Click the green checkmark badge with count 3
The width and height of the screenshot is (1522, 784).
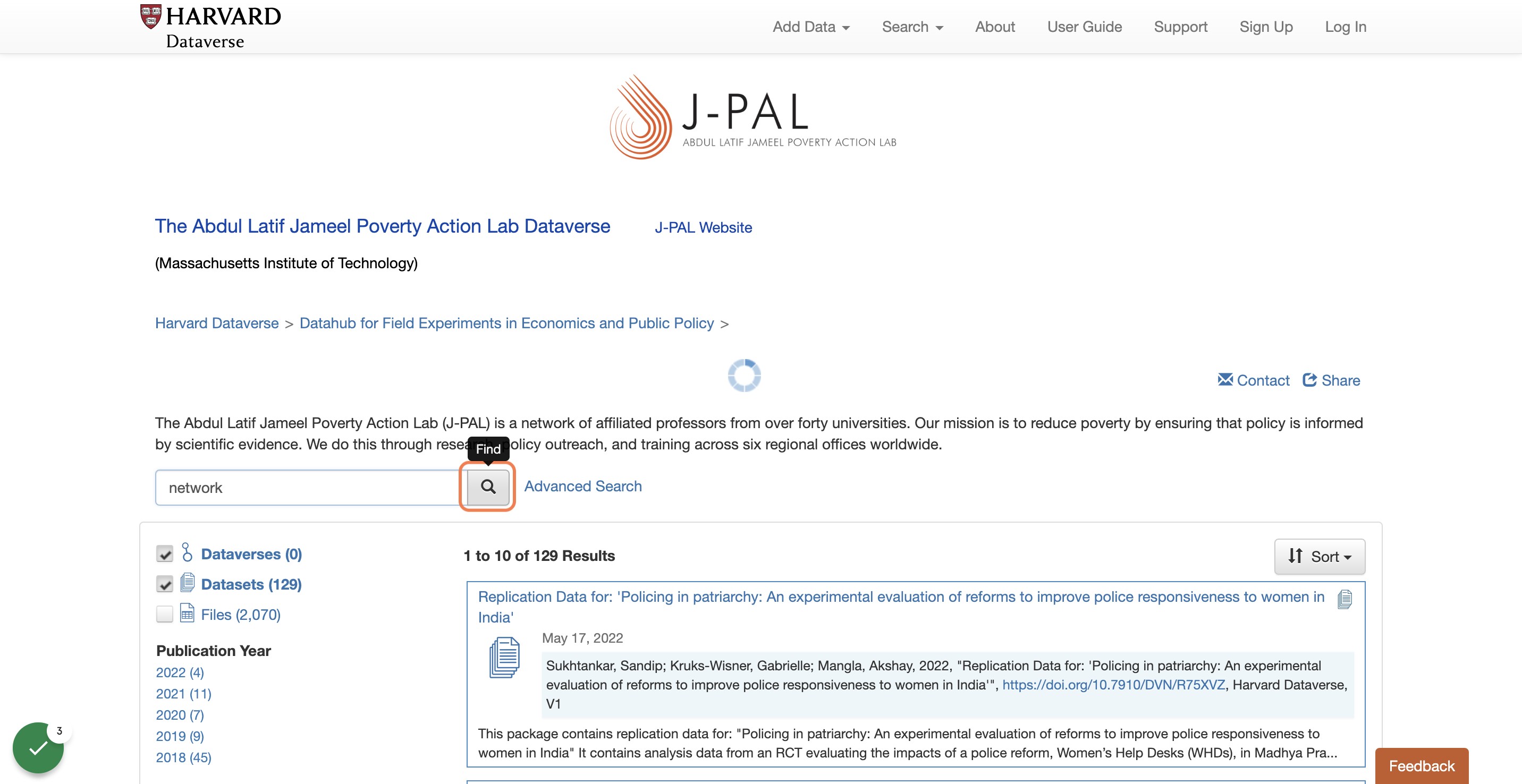(38, 747)
